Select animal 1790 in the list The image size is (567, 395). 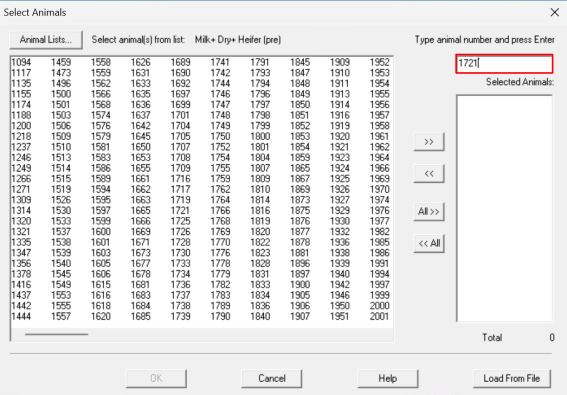(220, 317)
